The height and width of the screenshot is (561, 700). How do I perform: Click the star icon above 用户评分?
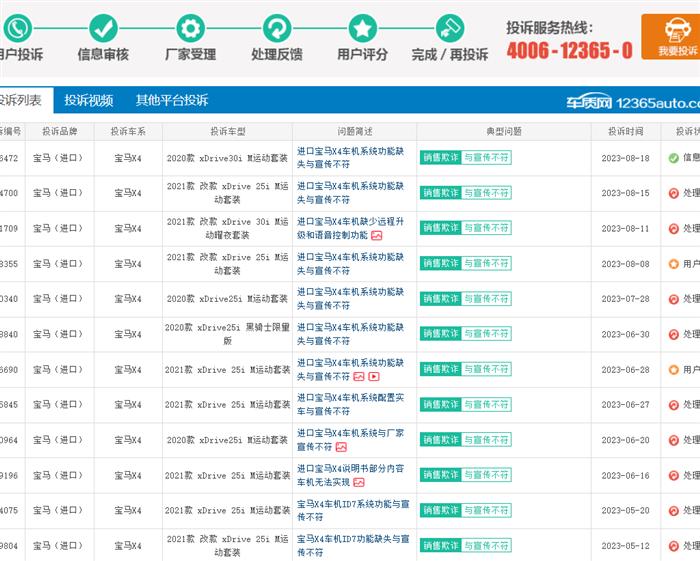[x=362, y=28]
